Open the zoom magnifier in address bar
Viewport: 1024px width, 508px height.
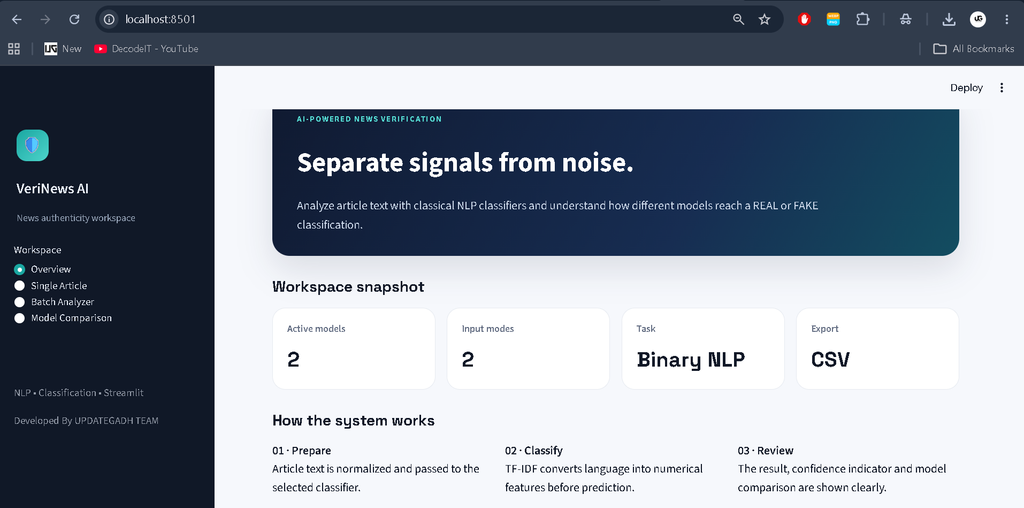[739, 20]
